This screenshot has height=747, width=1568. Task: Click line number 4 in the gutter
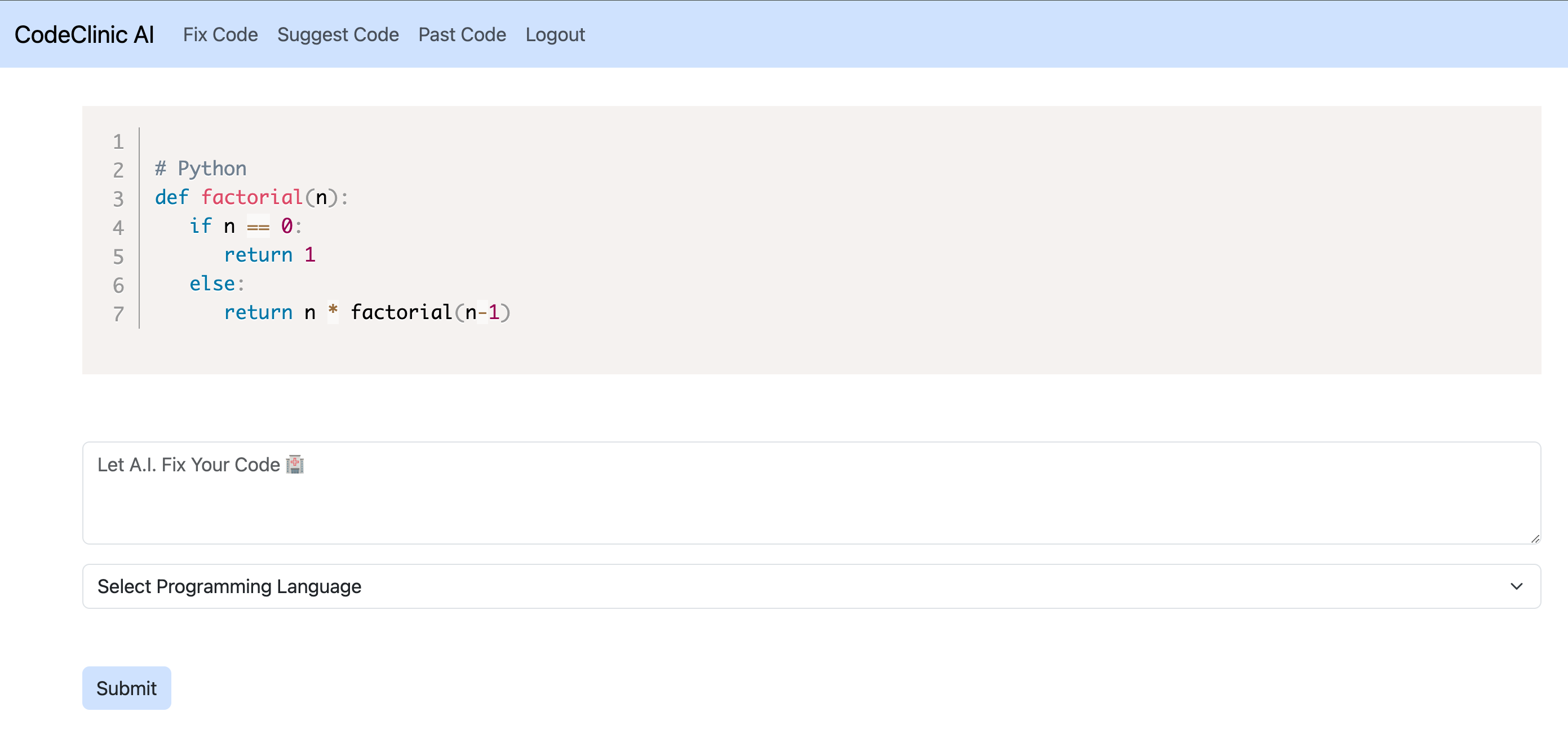point(118,227)
